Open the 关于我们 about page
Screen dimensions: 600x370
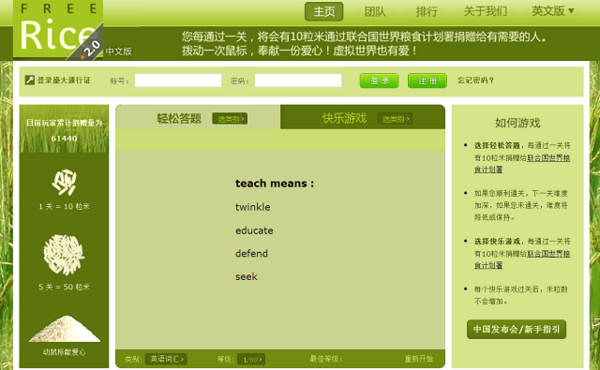coord(485,11)
